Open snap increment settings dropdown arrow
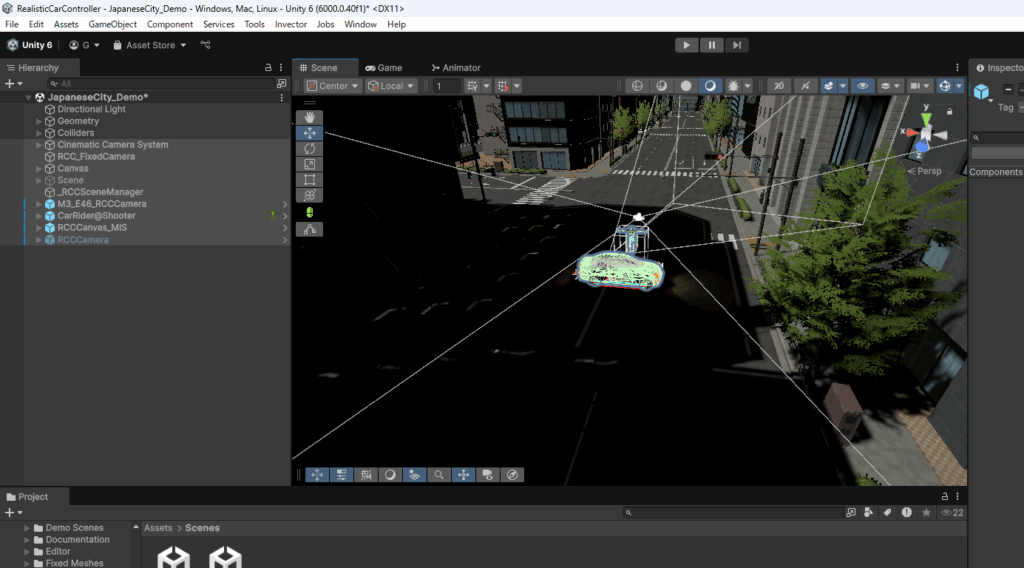The height and width of the screenshot is (568, 1024). (517, 86)
